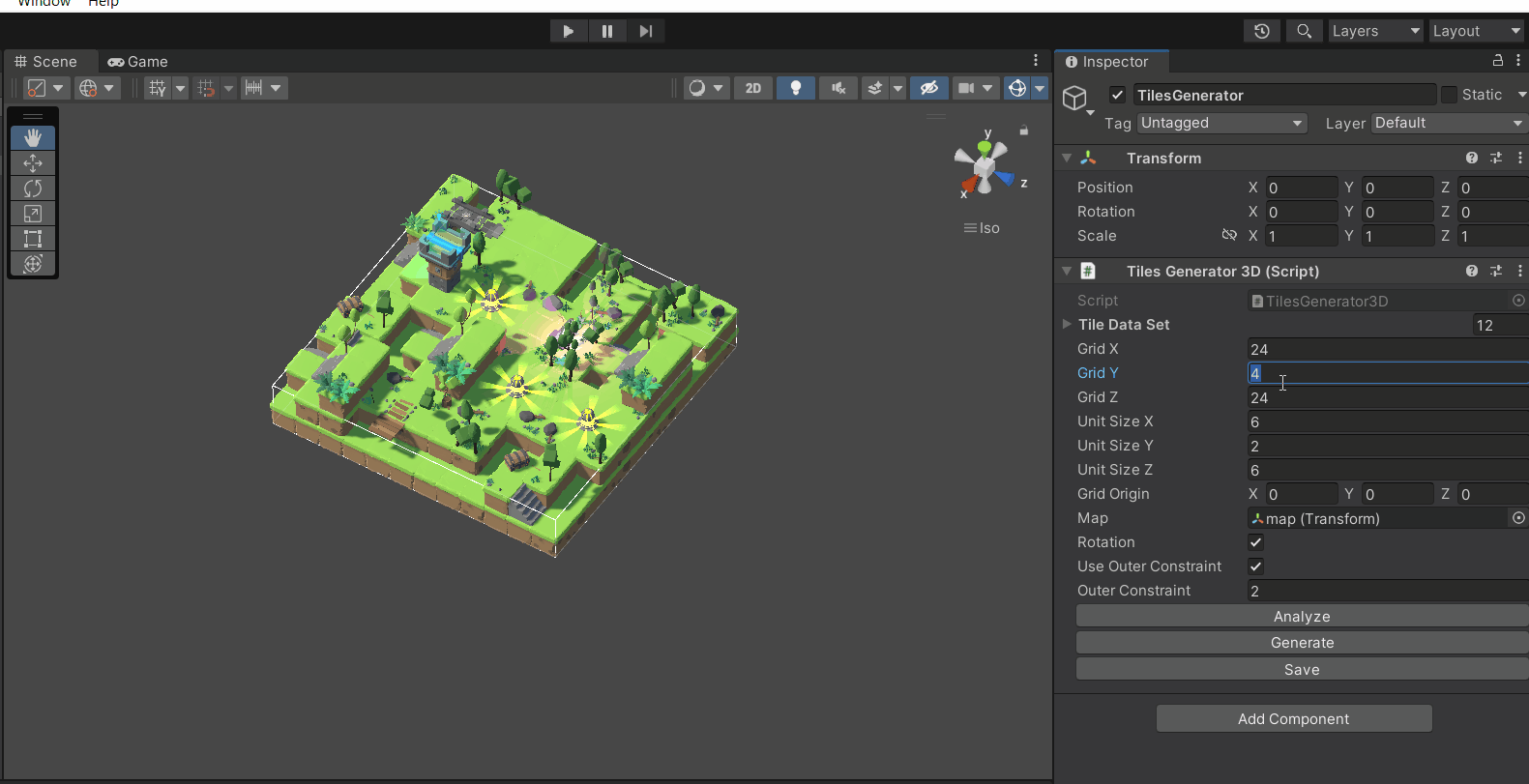1529x784 pixels.
Task: Toggle the Rotation checkbox
Action: coord(1255,542)
